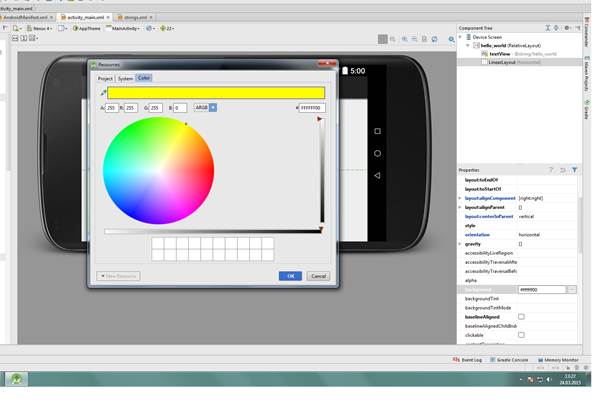Toggle the clickable property checkbox

[x=521, y=335]
